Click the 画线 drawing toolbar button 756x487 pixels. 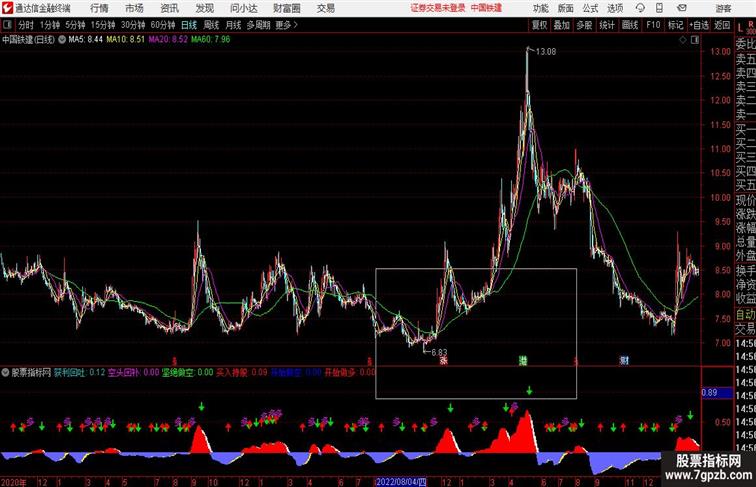[630, 25]
